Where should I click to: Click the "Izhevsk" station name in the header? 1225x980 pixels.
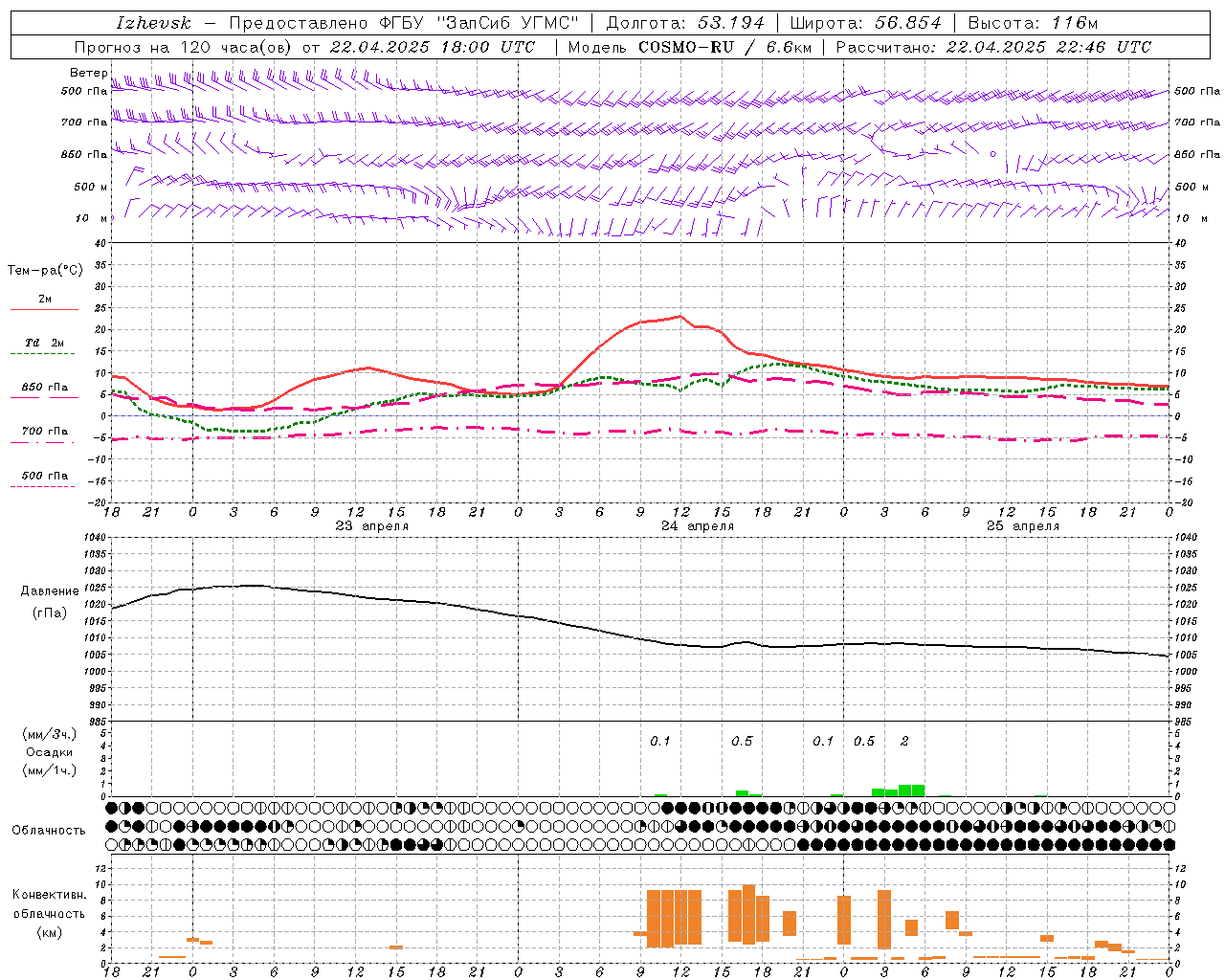(x=153, y=23)
